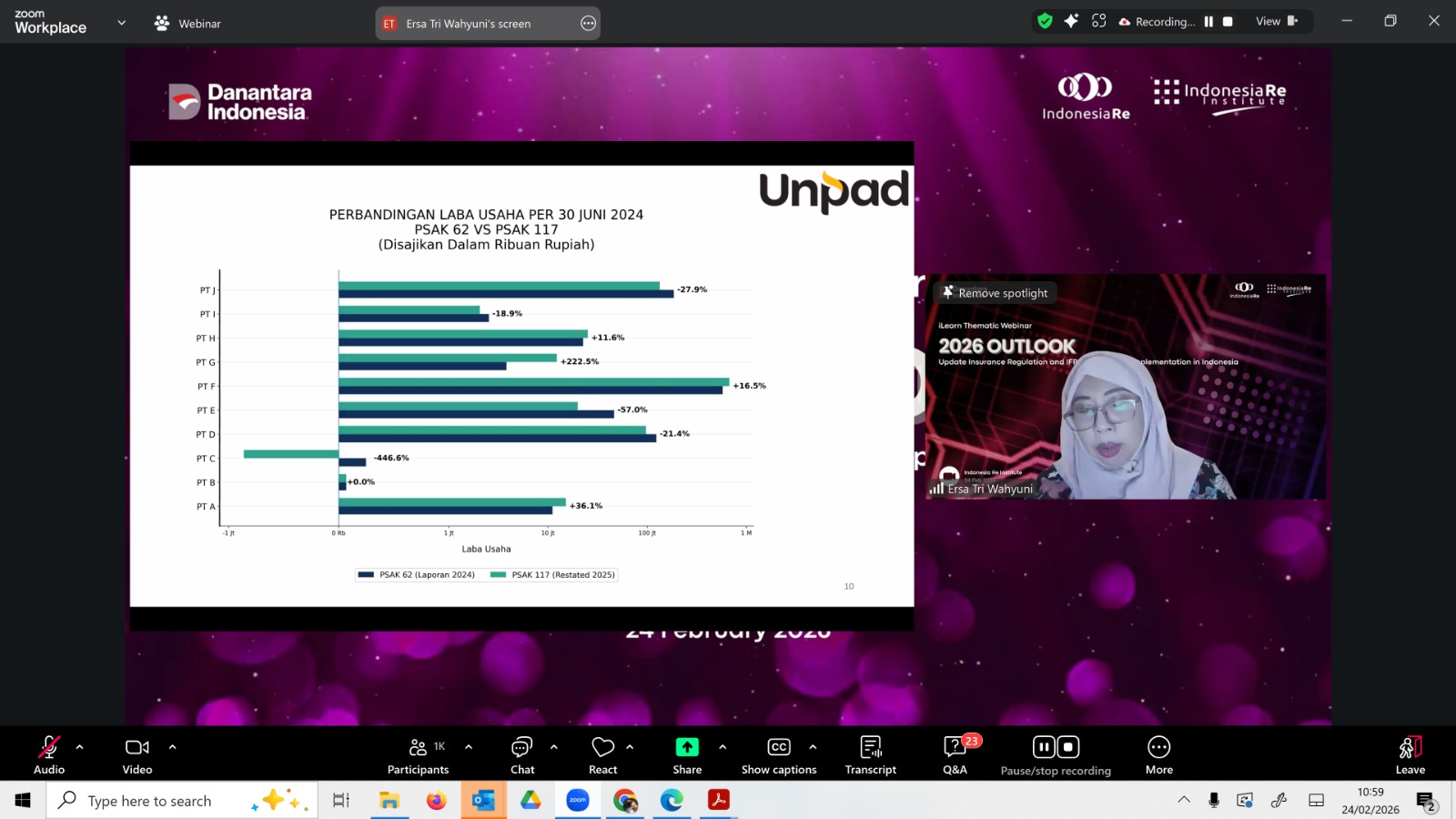Open the Participants list
Viewport: 1456px width, 819px height.
click(418, 754)
